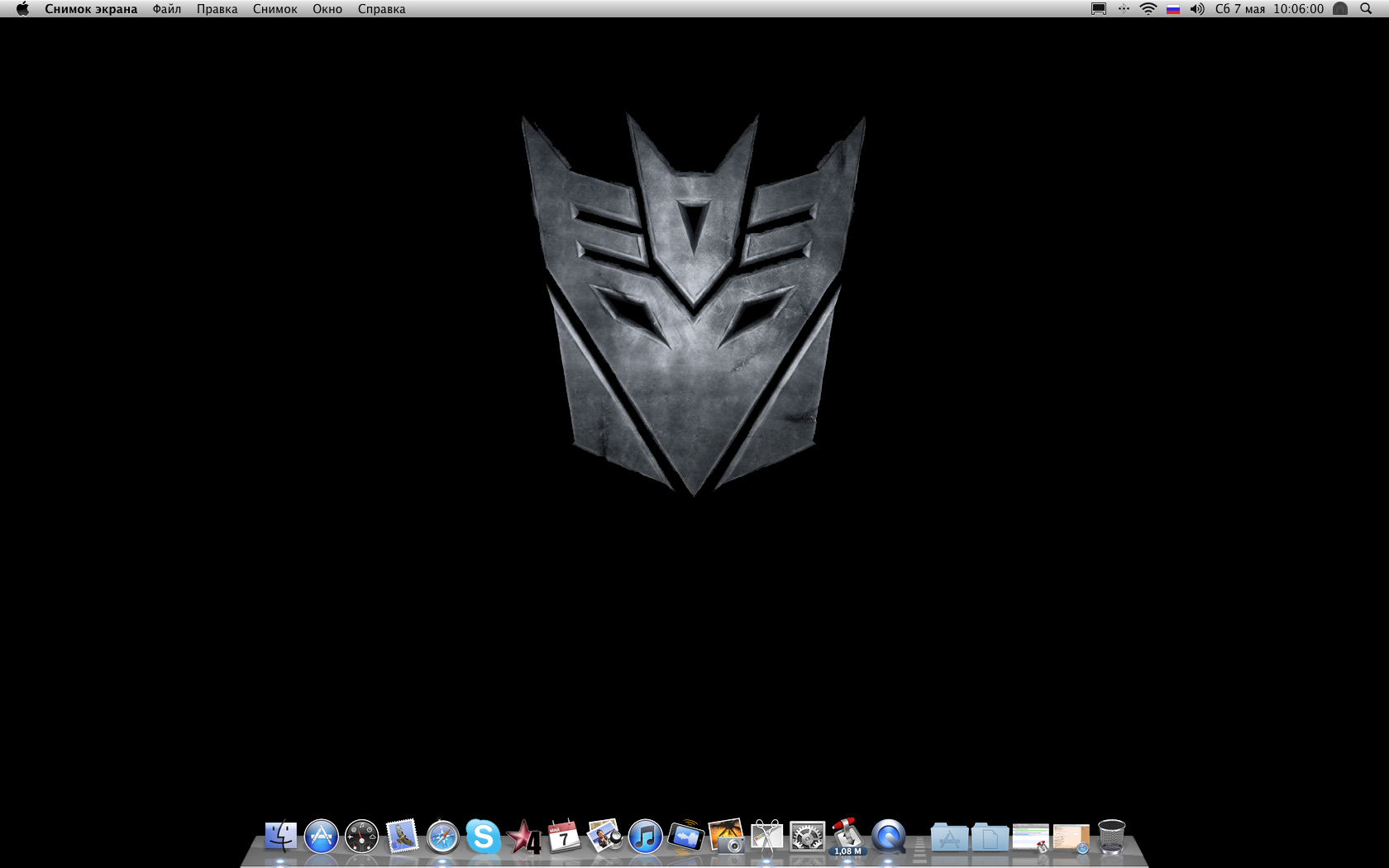Launch QuickTime Player from the dock
Viewport: 1389px width, 868px height.
point(888,837)
